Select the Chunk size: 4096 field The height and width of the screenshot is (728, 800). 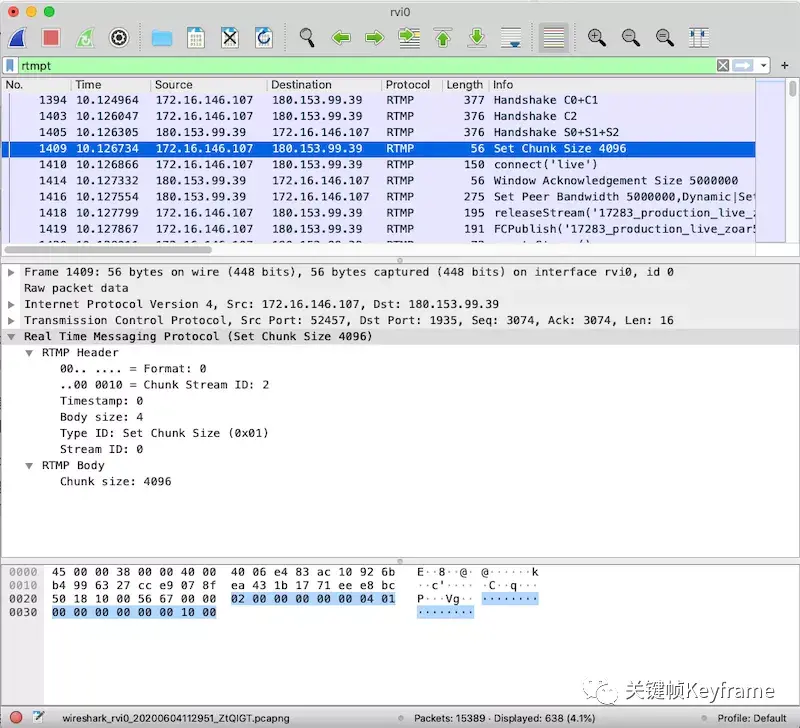click(115, 482)
